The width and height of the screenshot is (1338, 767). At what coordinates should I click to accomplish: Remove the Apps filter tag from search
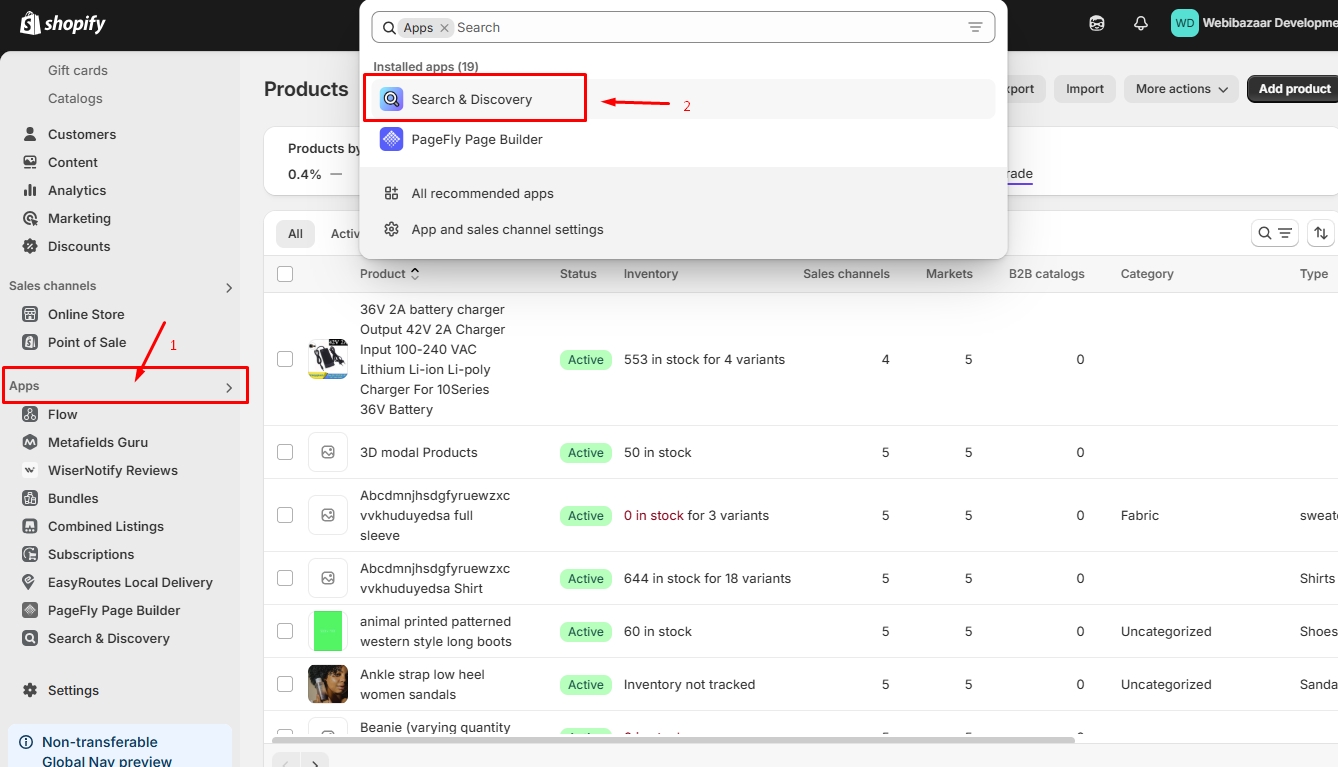pyautogui.click(x=444, y=28)
